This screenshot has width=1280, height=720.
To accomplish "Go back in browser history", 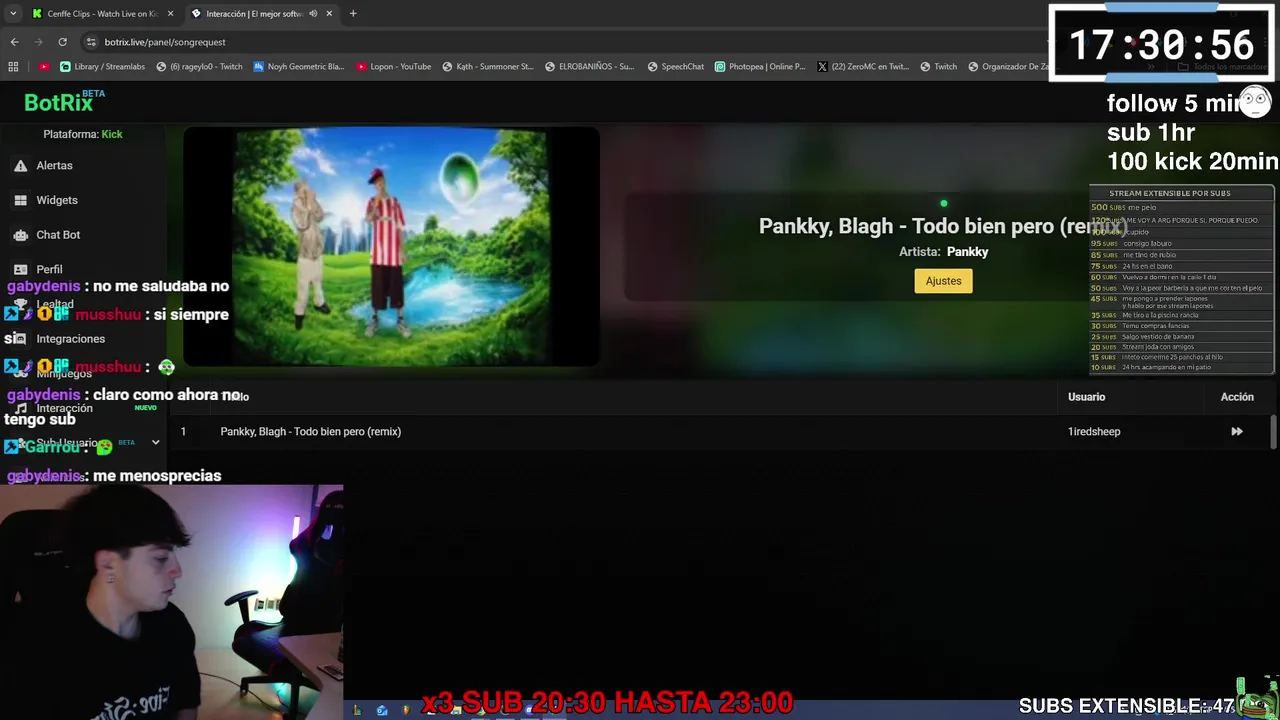I will click(14, 42).
